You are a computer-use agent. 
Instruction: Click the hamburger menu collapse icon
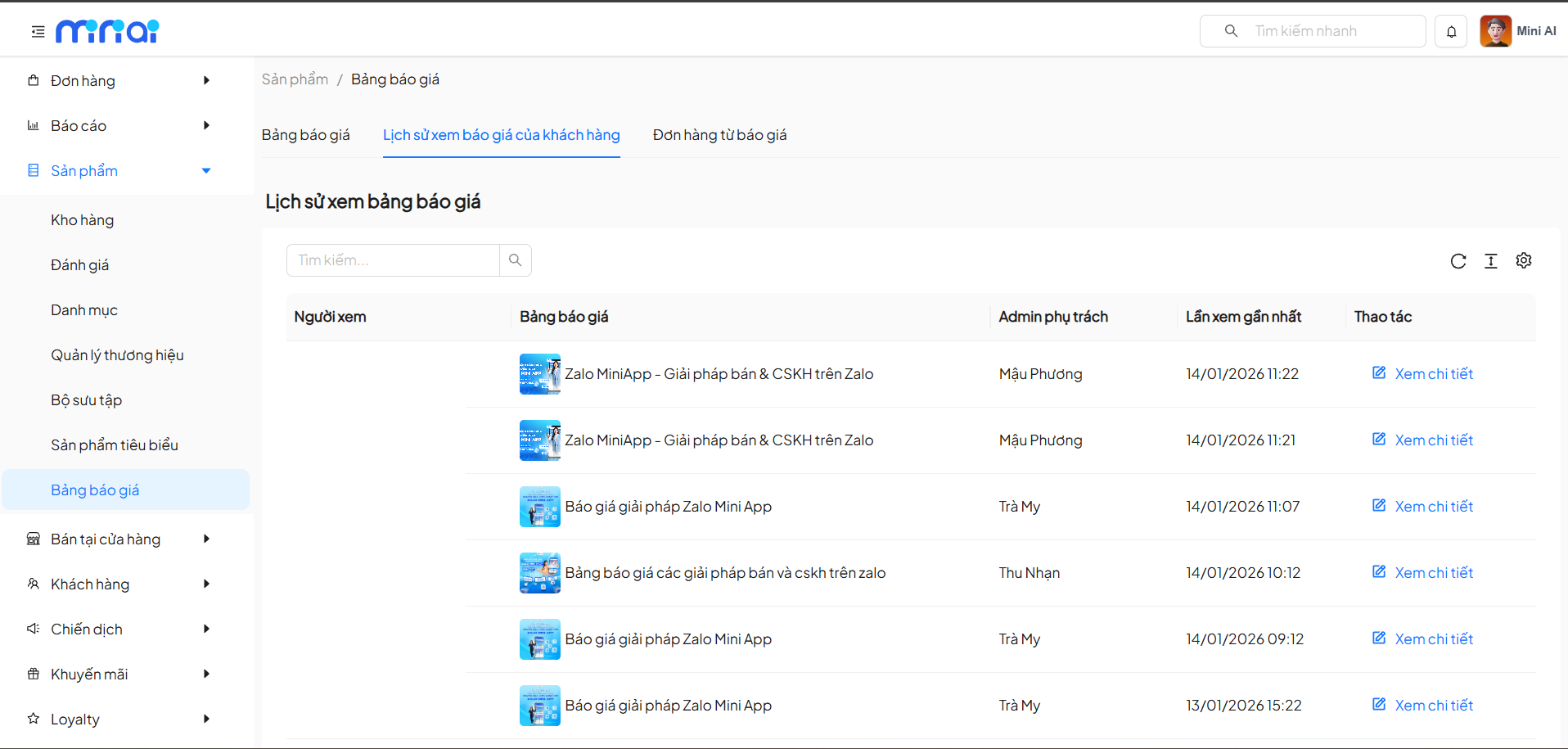click(38, 32)
